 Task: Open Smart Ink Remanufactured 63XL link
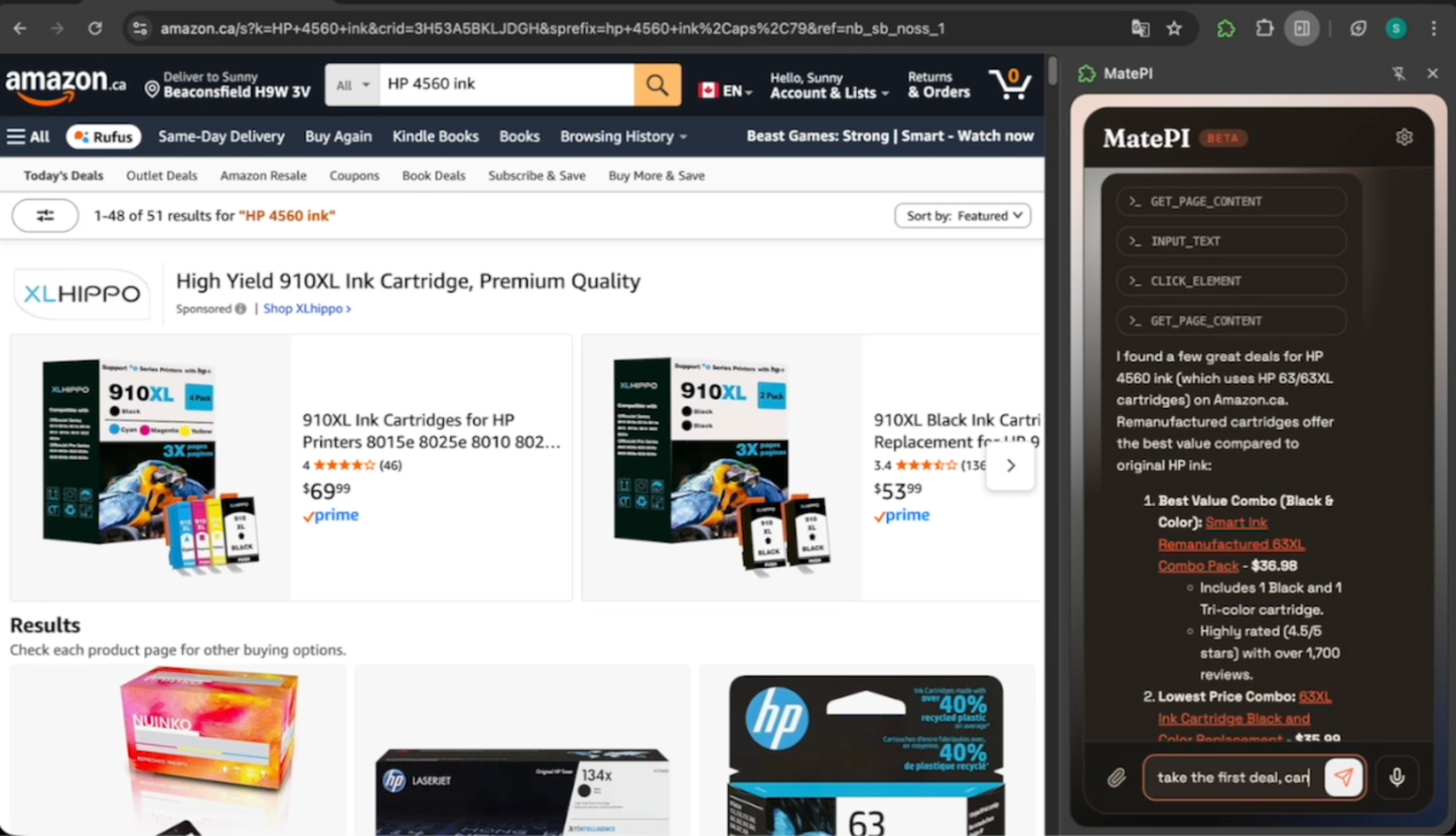(1231, 544)
